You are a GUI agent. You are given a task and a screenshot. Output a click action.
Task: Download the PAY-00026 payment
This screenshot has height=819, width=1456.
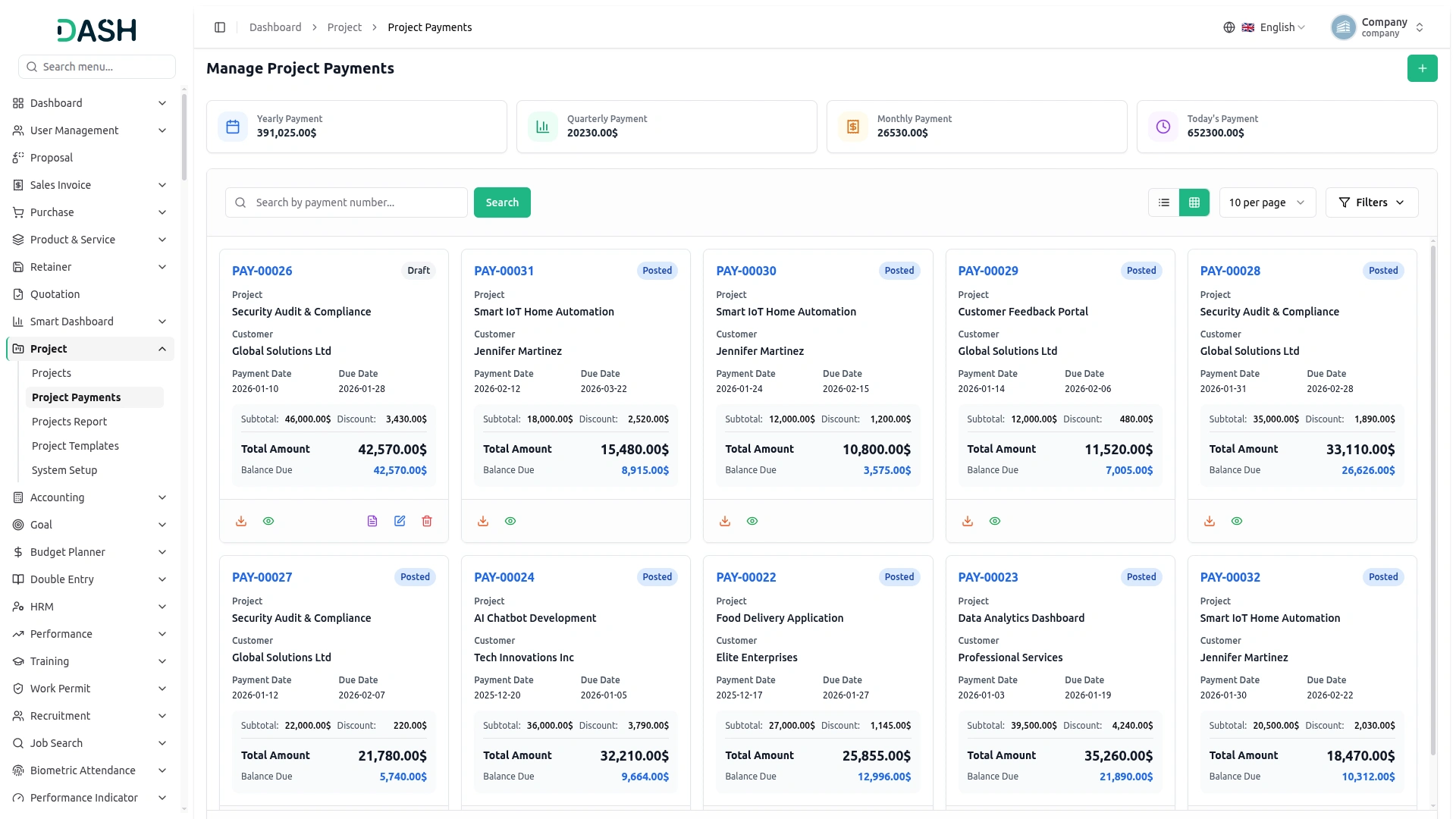[x=241, y=521]
